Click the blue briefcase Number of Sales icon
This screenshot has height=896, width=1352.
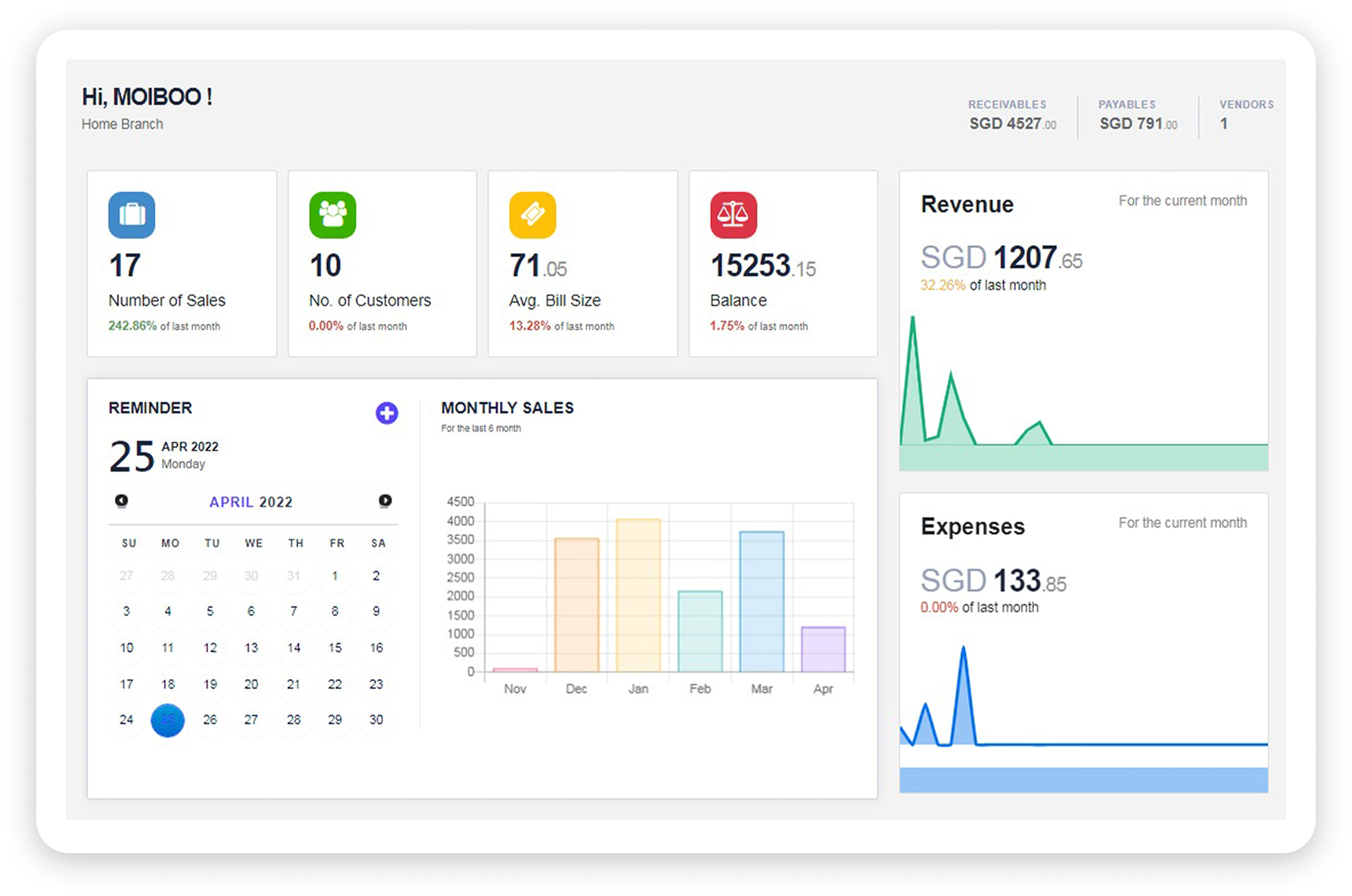(131, 215)
